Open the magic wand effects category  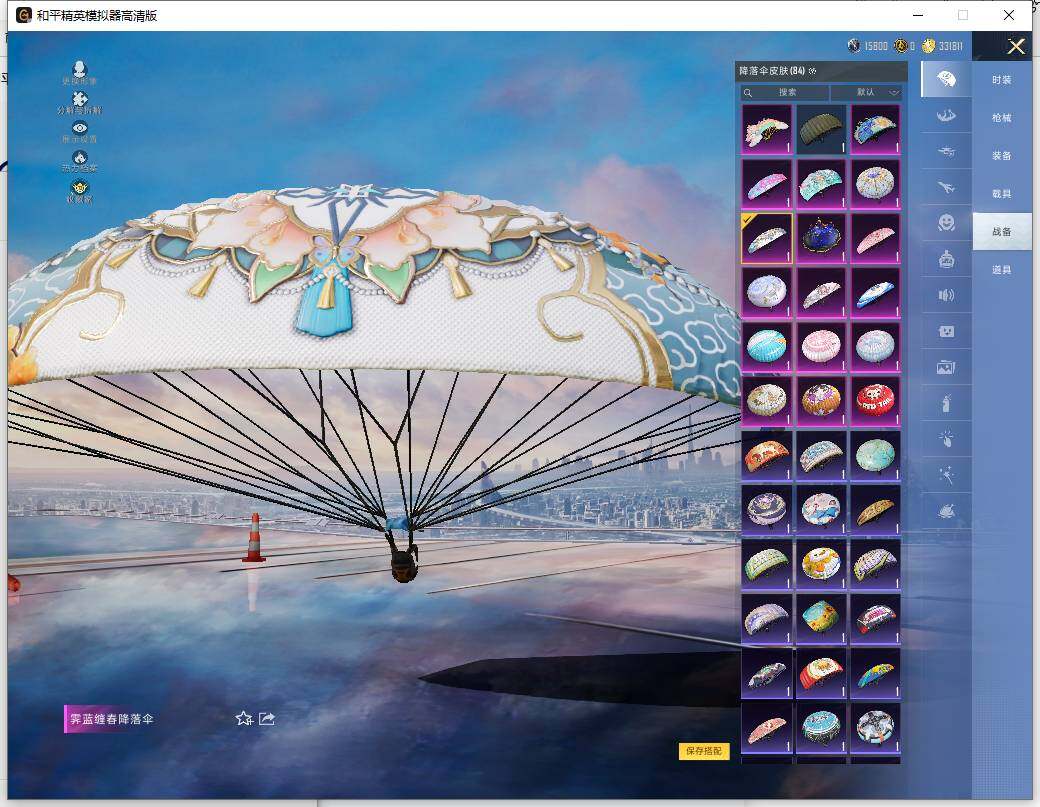click(945, 475)
